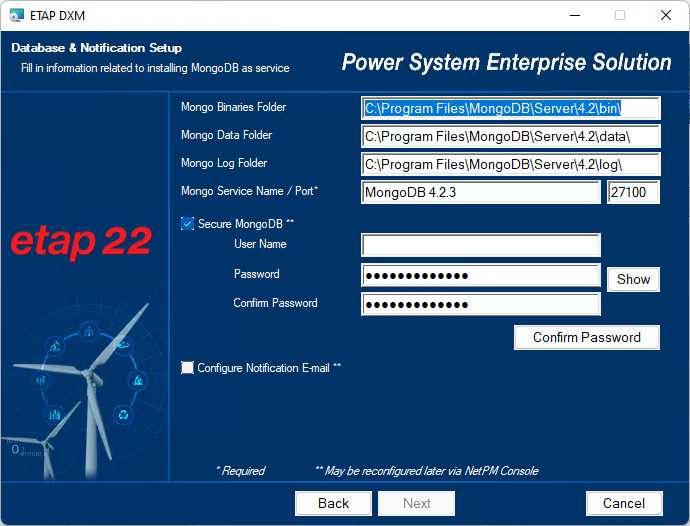Viewport: 690px width, 526px height.
Task: Click the 'Mongo Log Folder' label
Action: tap(224, 163)
